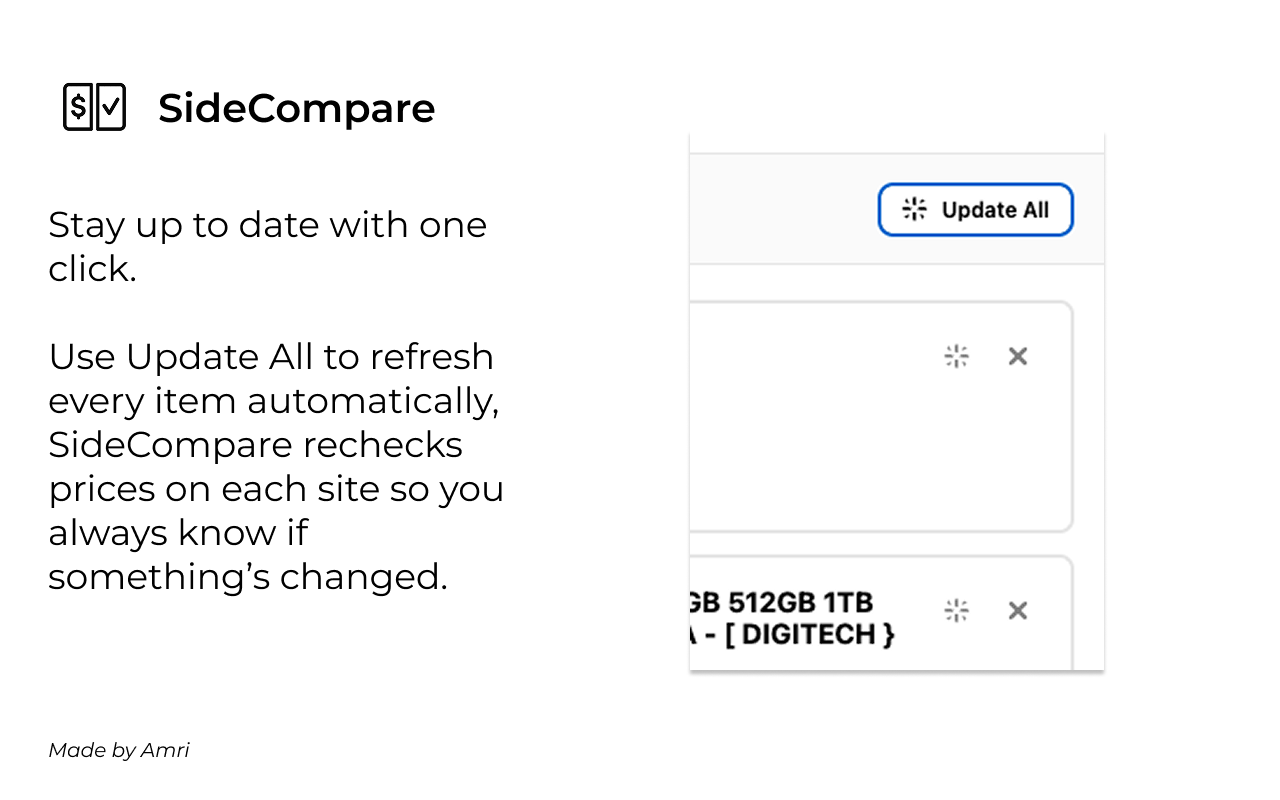Click the spinner beside the DIGITECH close button
The height and width of the screenshot is (800, 1280).
tap(956, 610)
